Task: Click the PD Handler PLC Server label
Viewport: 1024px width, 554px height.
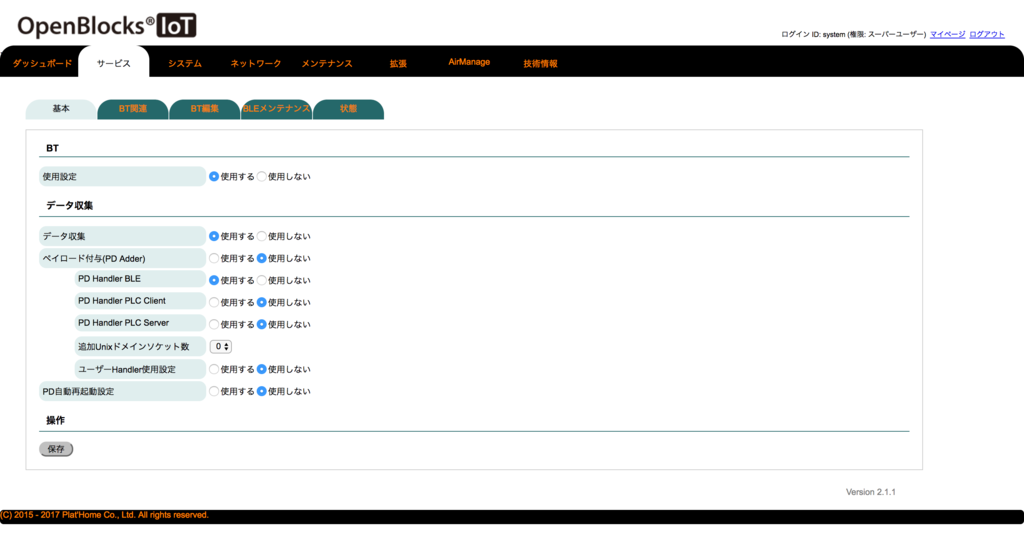Action: [x=139, y=323]
